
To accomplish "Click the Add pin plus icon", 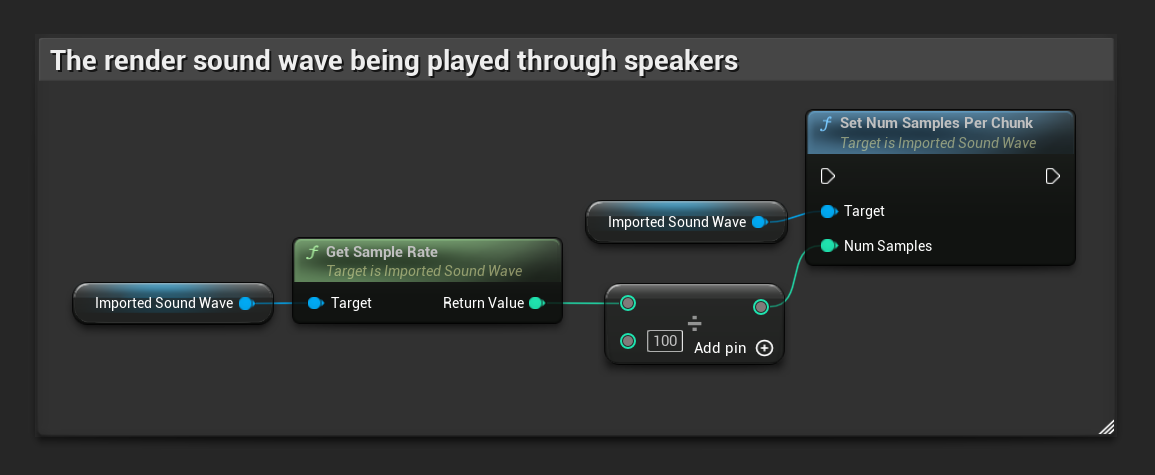I will (x=764, y=348).
